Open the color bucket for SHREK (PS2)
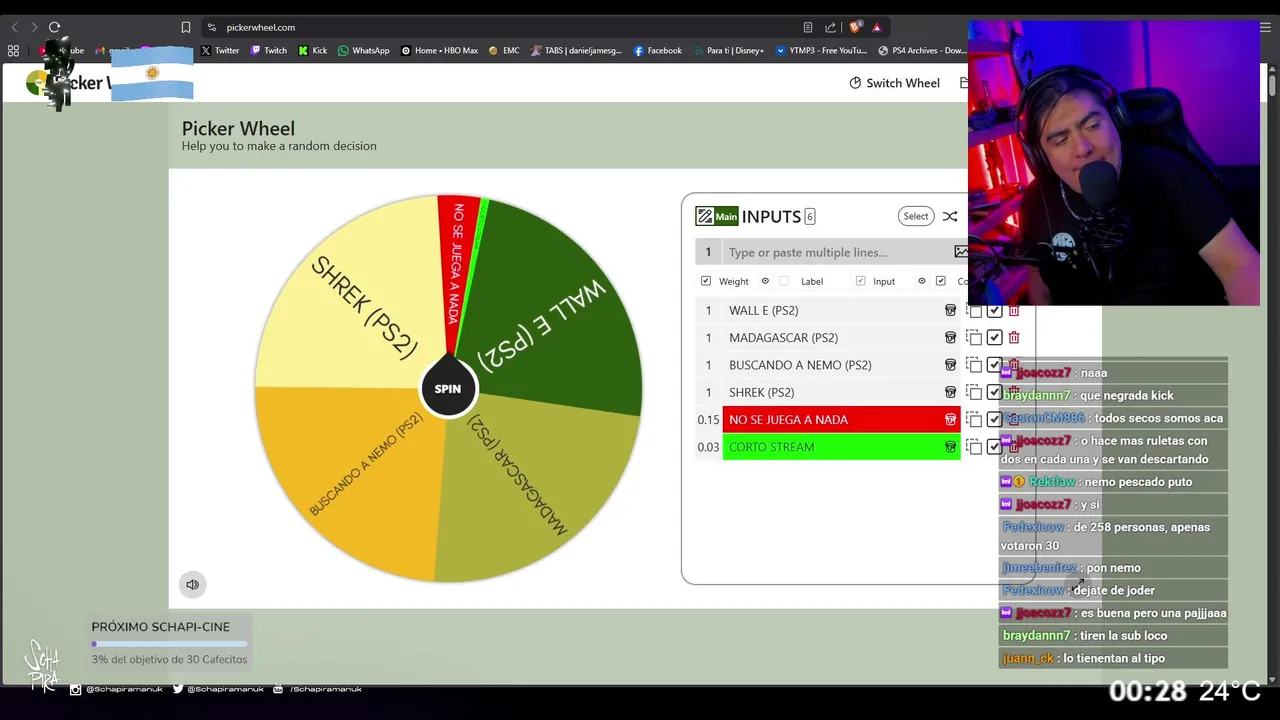The image size is (1280, 720). point(950,392)
